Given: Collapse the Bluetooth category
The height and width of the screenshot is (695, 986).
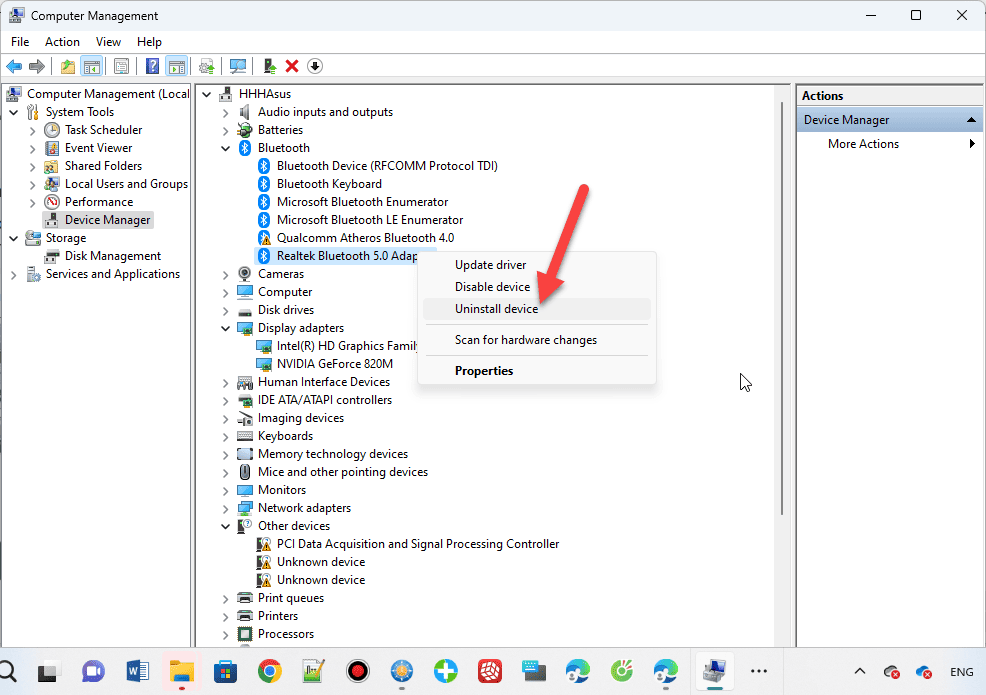Looking at the screenshot, I should 226,148.
